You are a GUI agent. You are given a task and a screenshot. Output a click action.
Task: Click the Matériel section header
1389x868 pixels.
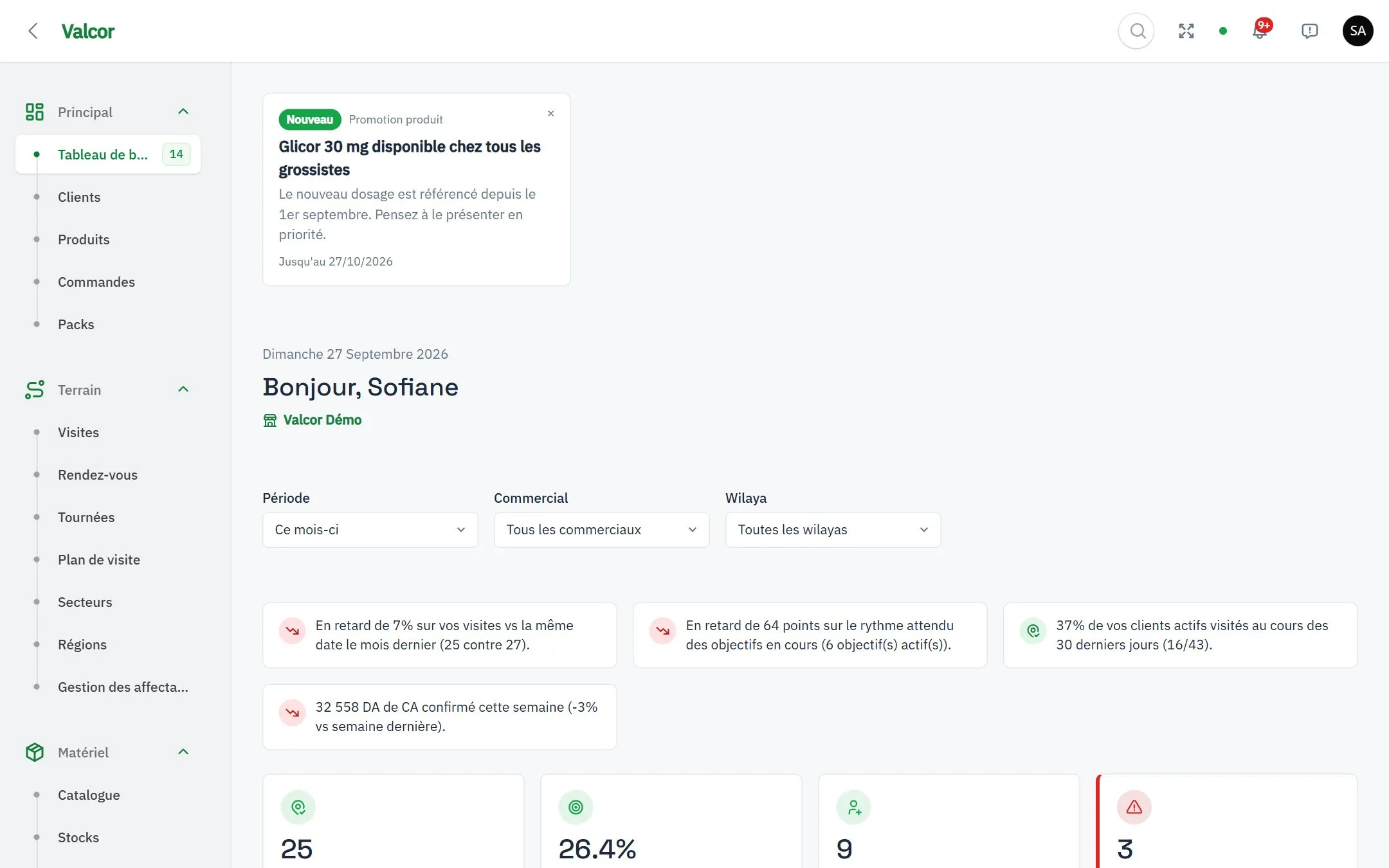(x=108, y=752)
